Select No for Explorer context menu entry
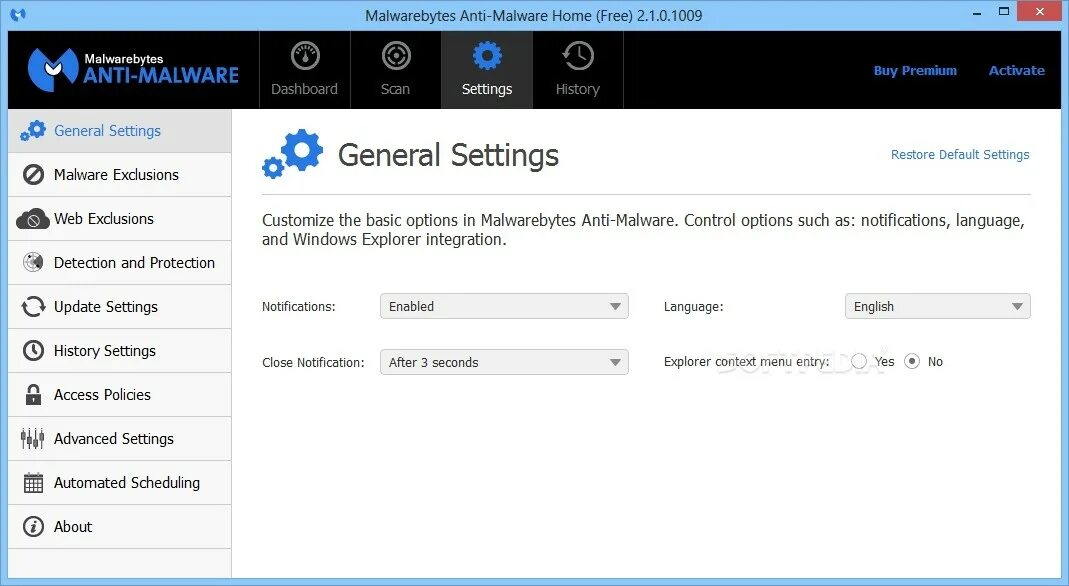 912,362
